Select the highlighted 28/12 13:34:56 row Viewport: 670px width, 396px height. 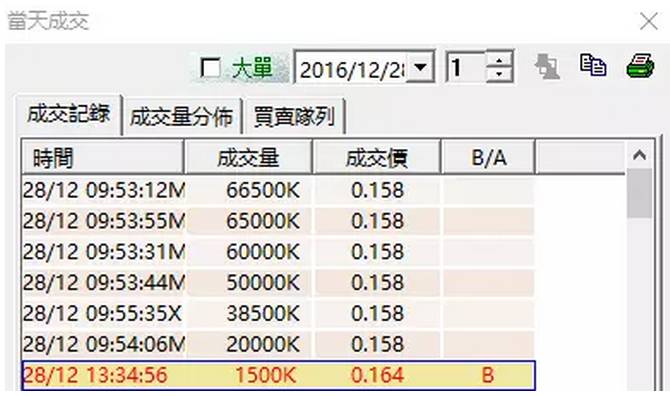pos(279,375)
